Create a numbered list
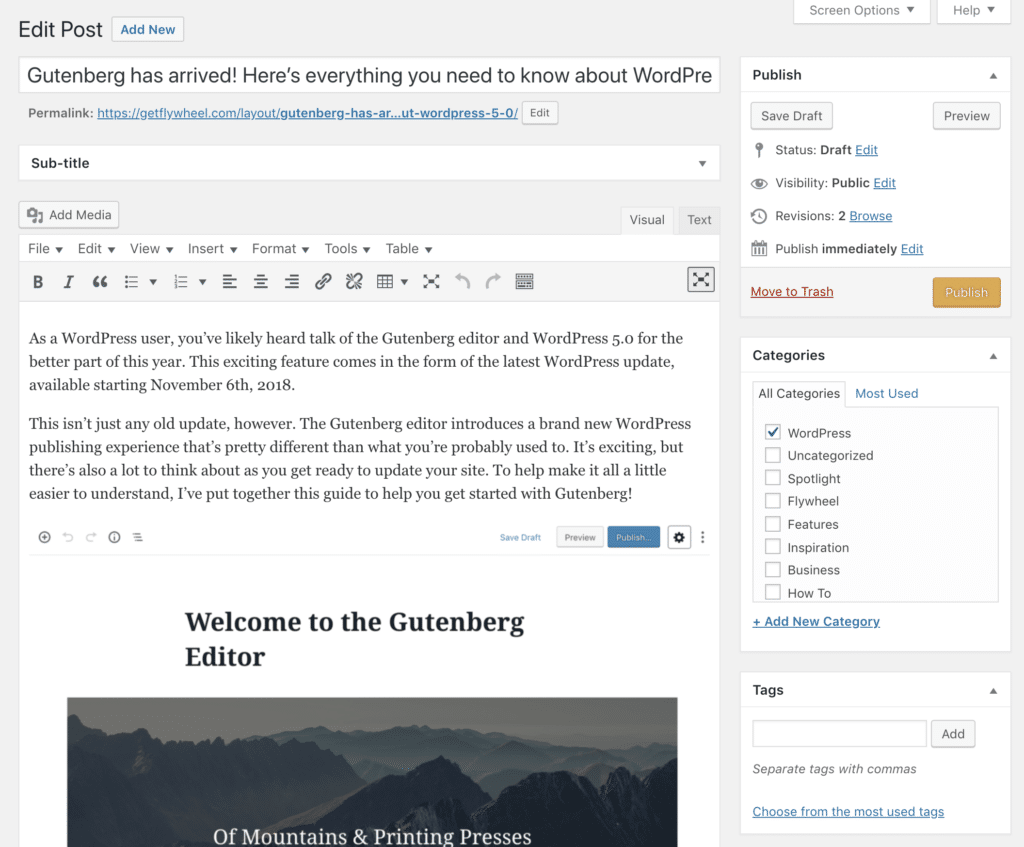Screen dimensions: 1024x847 (x=181, y=281)
